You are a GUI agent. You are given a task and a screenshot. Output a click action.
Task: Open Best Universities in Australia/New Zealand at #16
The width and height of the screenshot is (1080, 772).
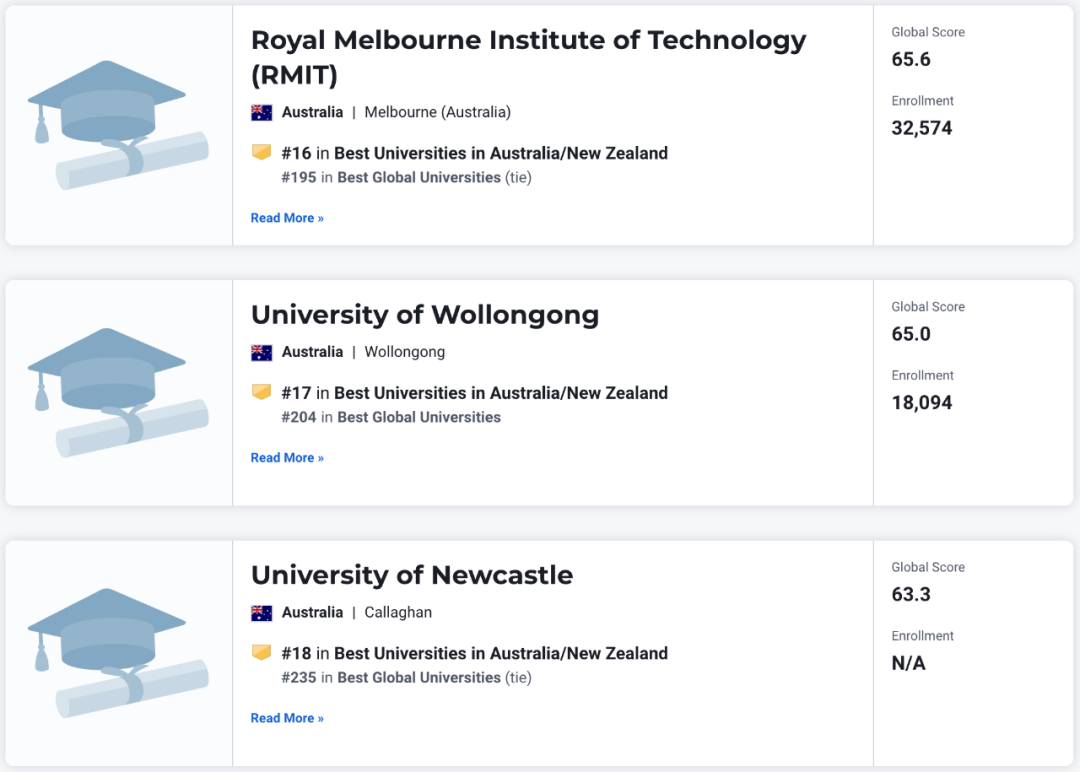501,153
